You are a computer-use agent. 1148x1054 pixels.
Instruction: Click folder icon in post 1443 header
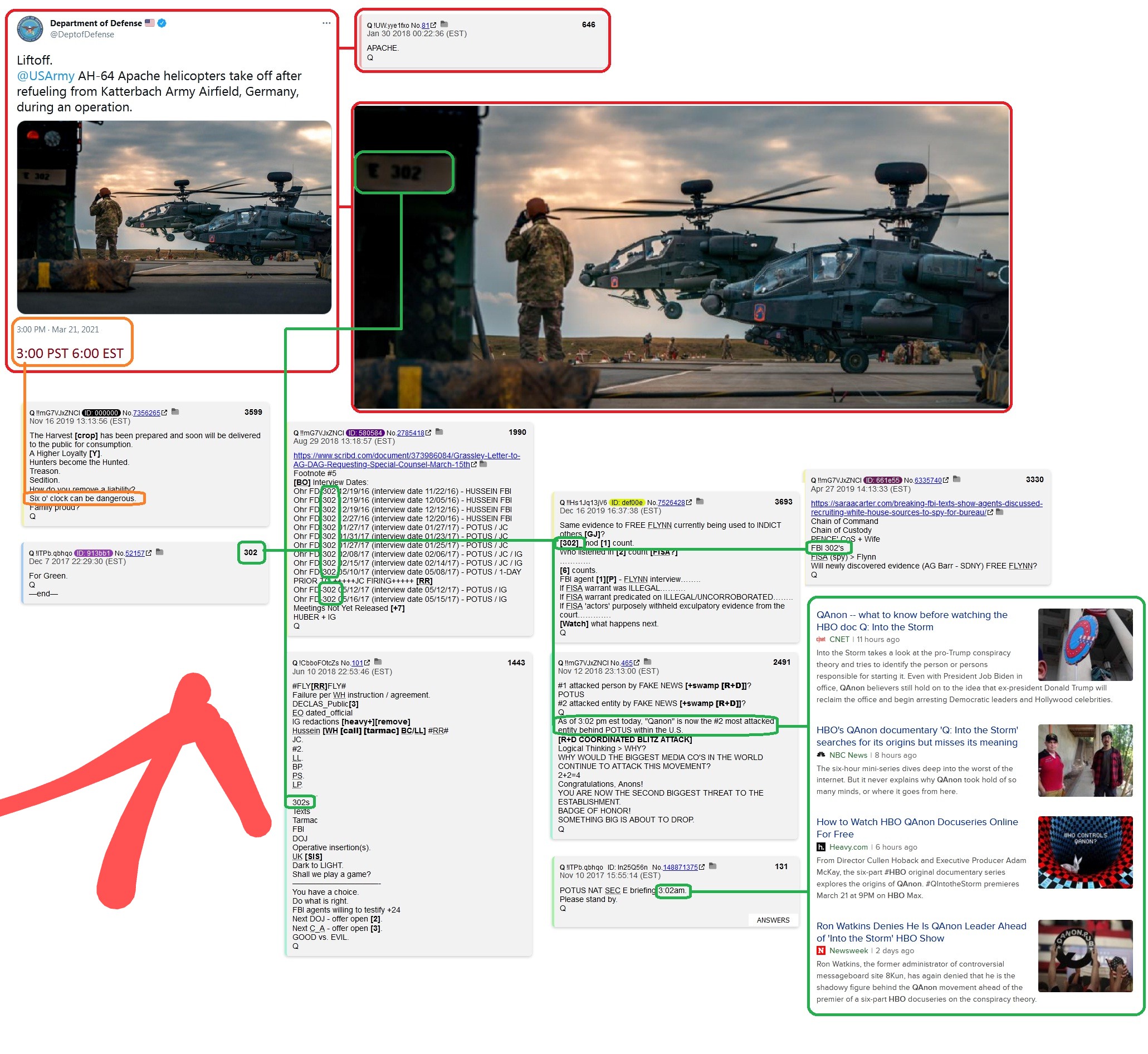(378, 662)
